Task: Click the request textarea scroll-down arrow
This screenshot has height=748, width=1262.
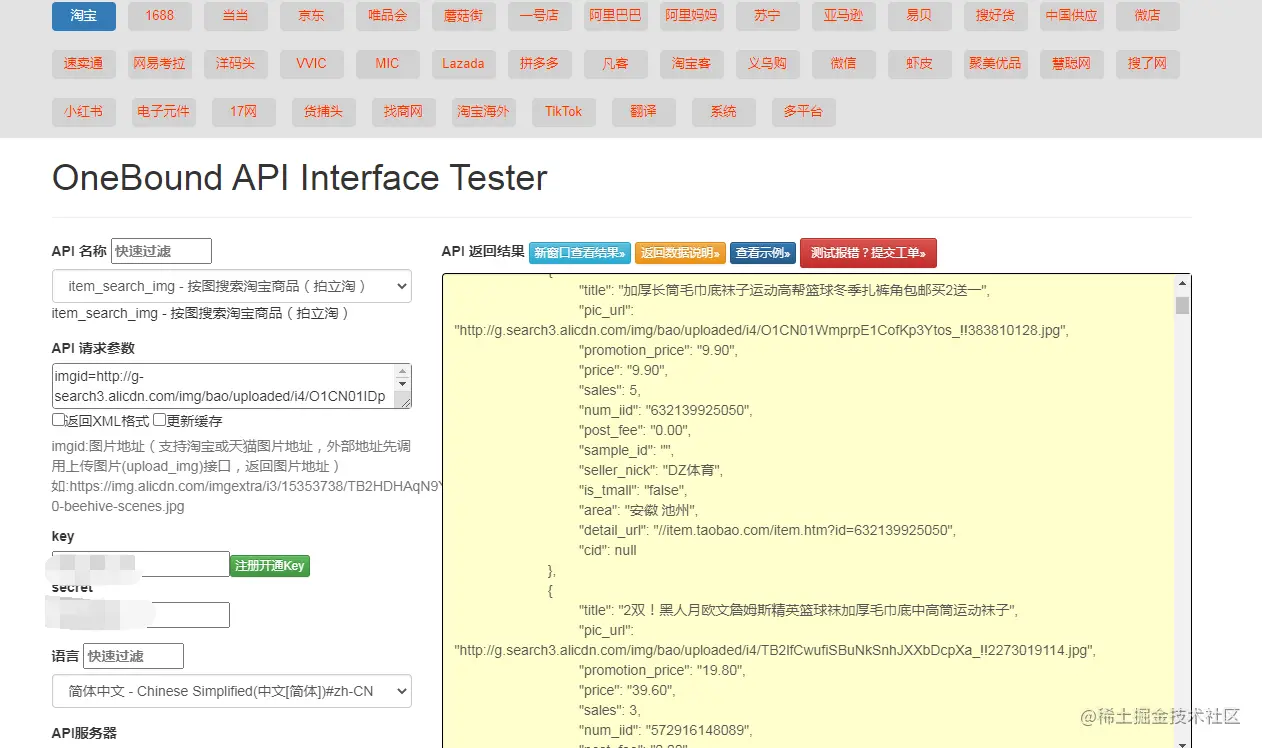Action: click(403, 384)
